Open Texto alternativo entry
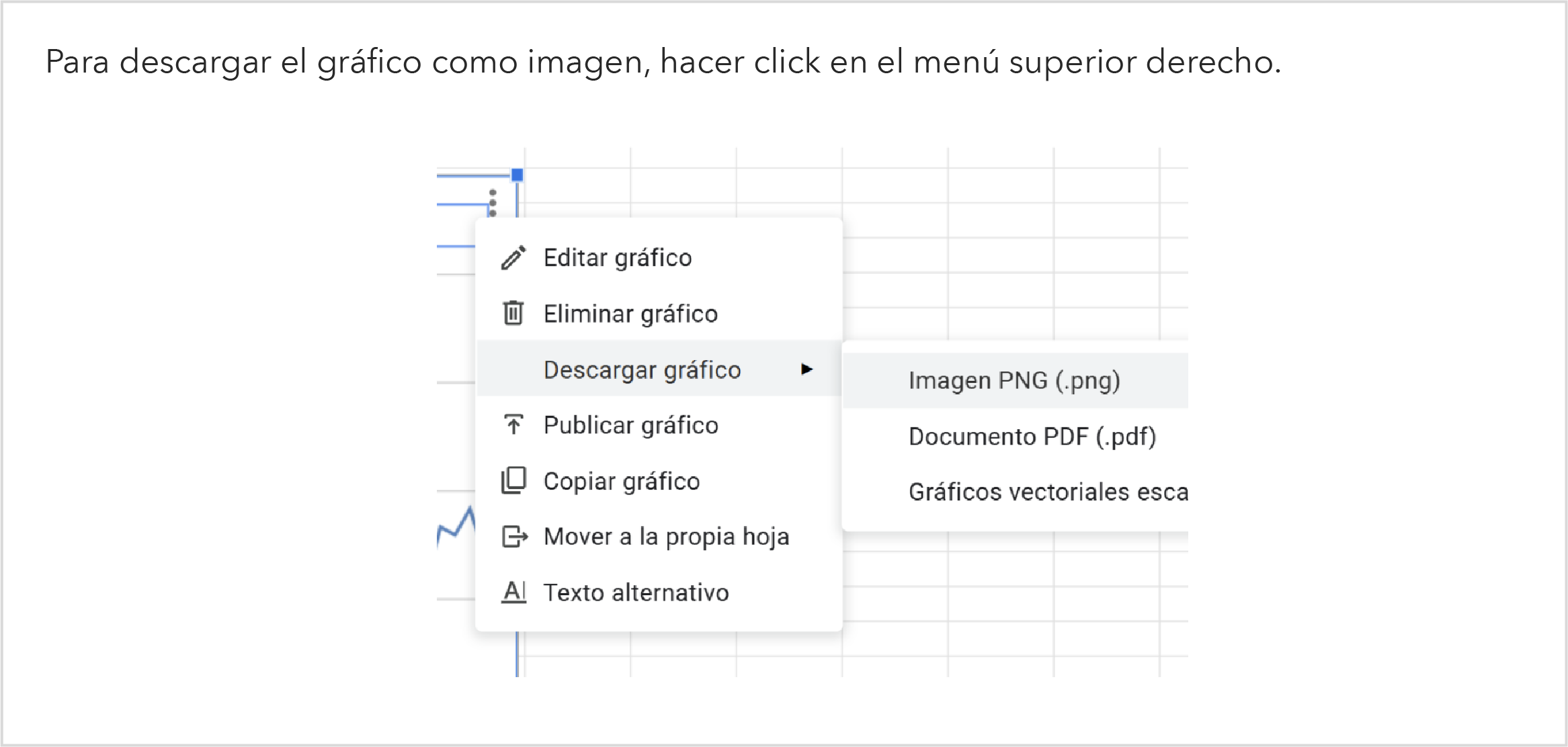Screen dimensions: 1568x747 [635, 592]
